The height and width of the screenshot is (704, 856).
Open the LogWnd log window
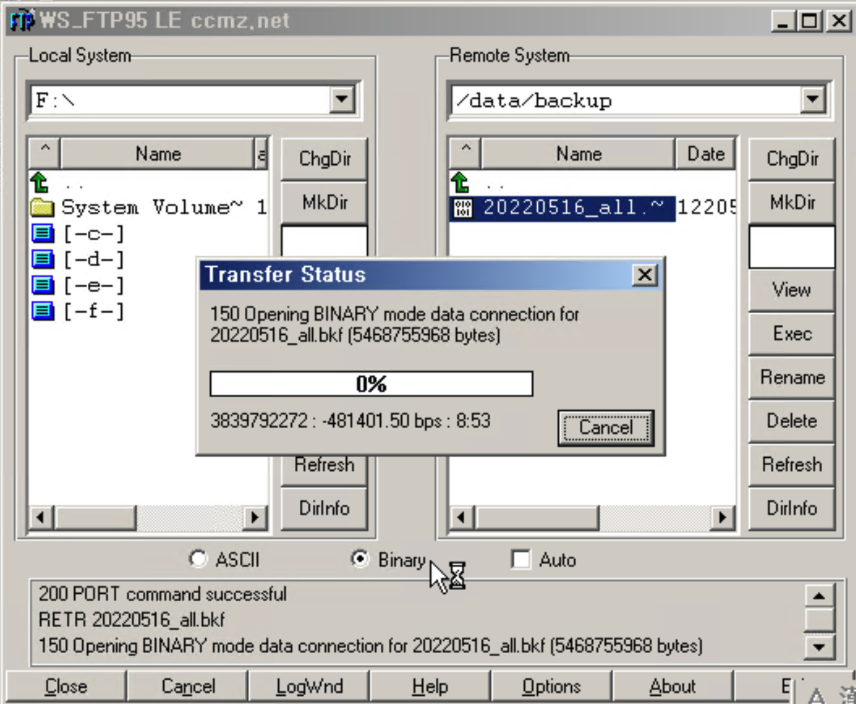click(309, 686)
